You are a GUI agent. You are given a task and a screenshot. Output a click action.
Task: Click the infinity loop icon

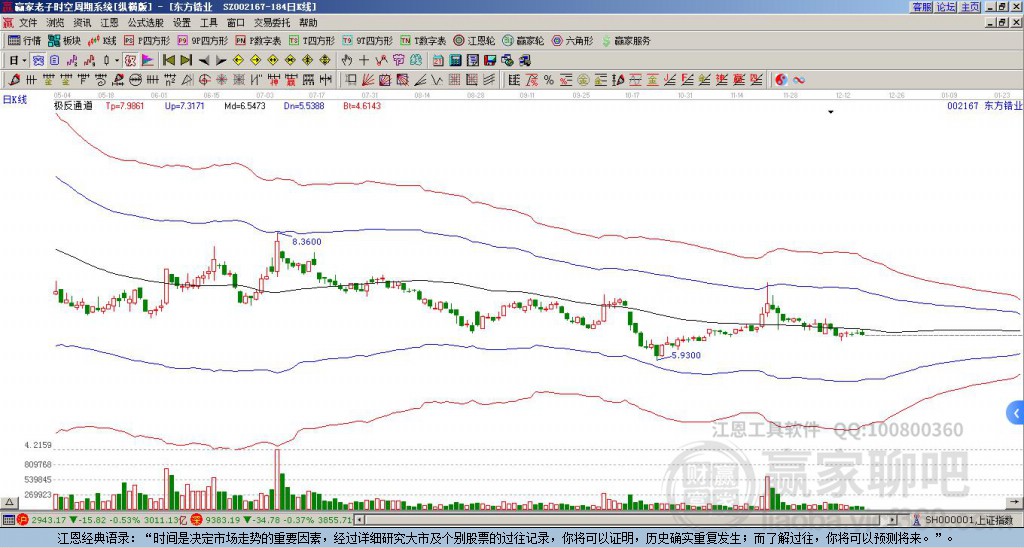pyautogui.click(x=798, y=80)
